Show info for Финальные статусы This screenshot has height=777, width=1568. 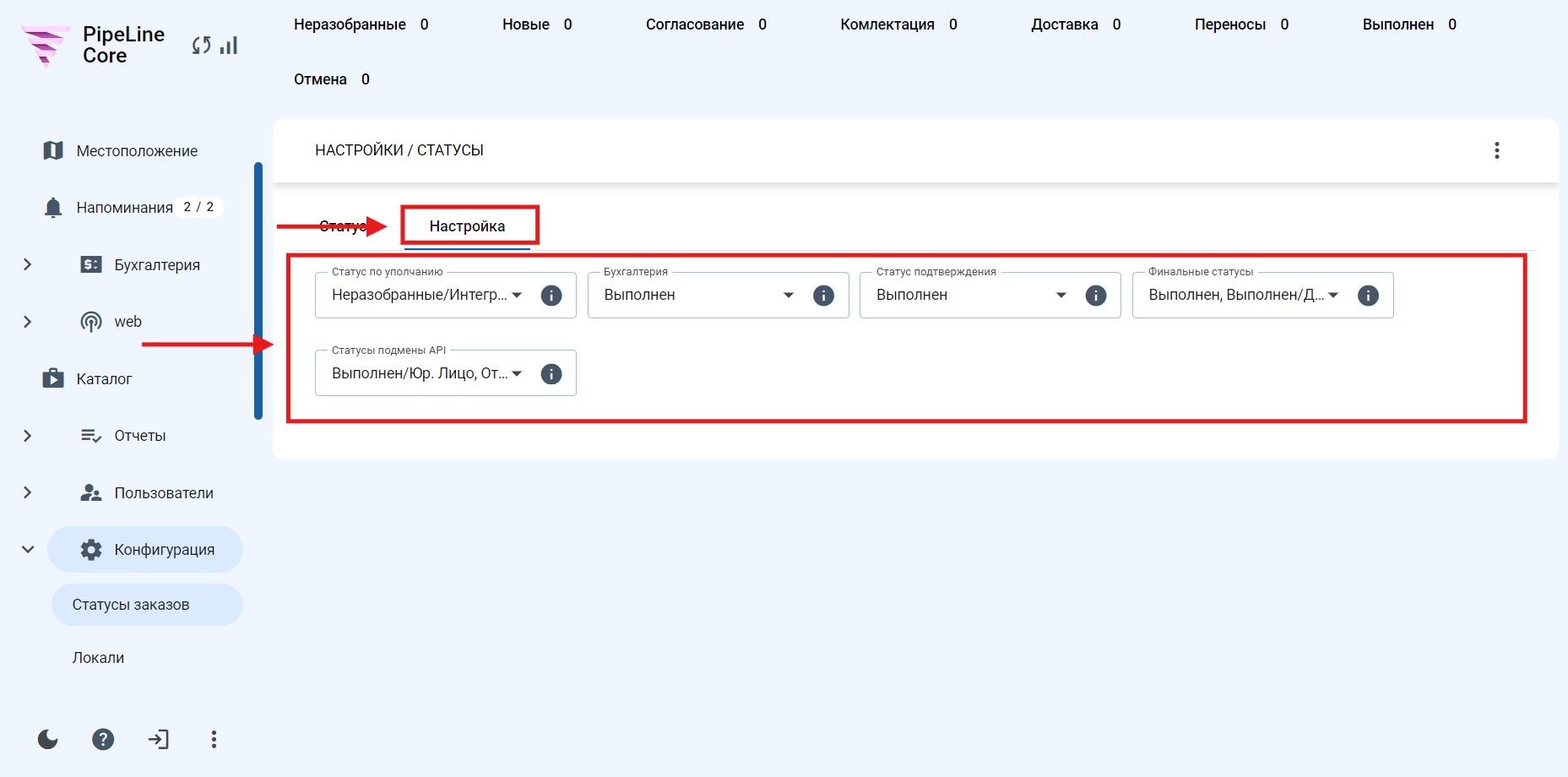tap(1368, 296)
